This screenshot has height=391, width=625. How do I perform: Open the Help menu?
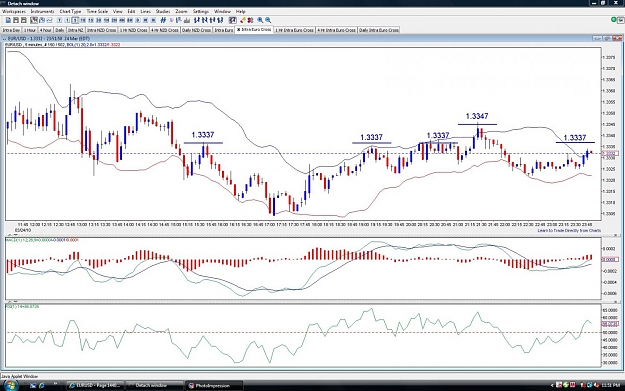pos(240,12)
